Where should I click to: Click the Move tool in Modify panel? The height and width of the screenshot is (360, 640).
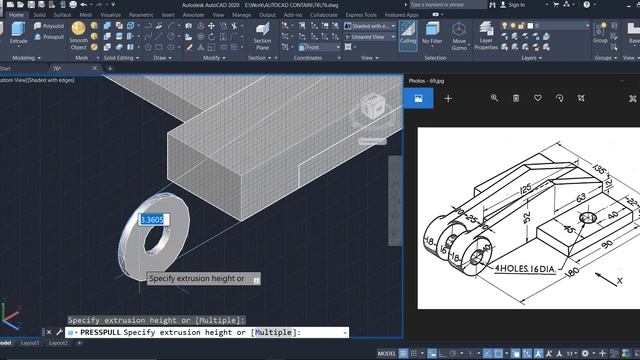click(211, 26)
